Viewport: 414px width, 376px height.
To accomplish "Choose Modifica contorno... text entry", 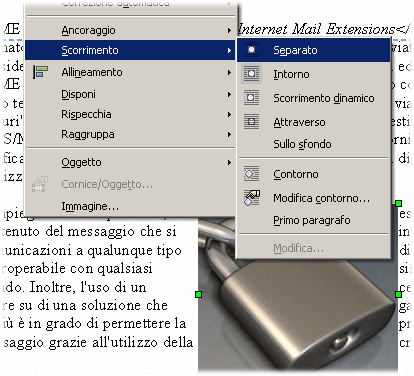I will click(x=321, y=198).
